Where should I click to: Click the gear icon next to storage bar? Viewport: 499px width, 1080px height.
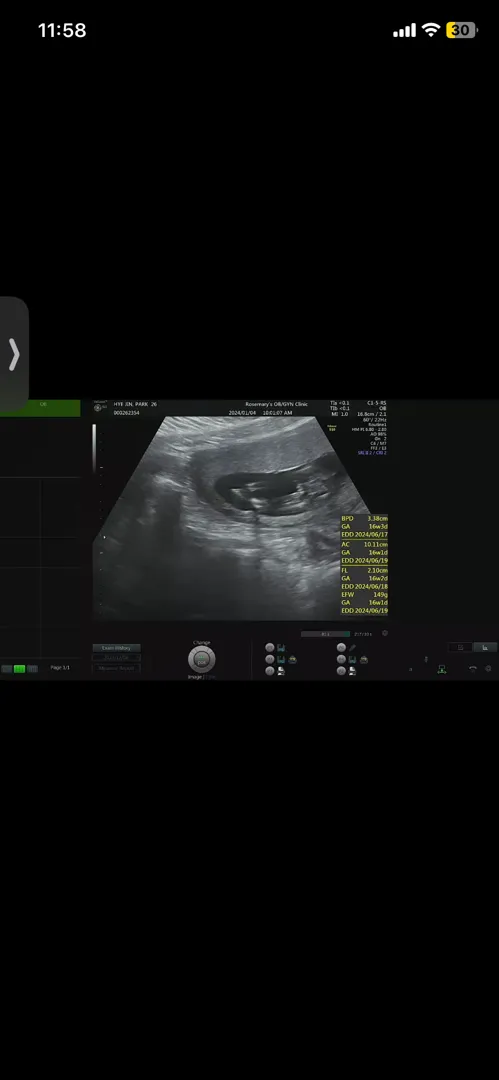tap(385, 634)
